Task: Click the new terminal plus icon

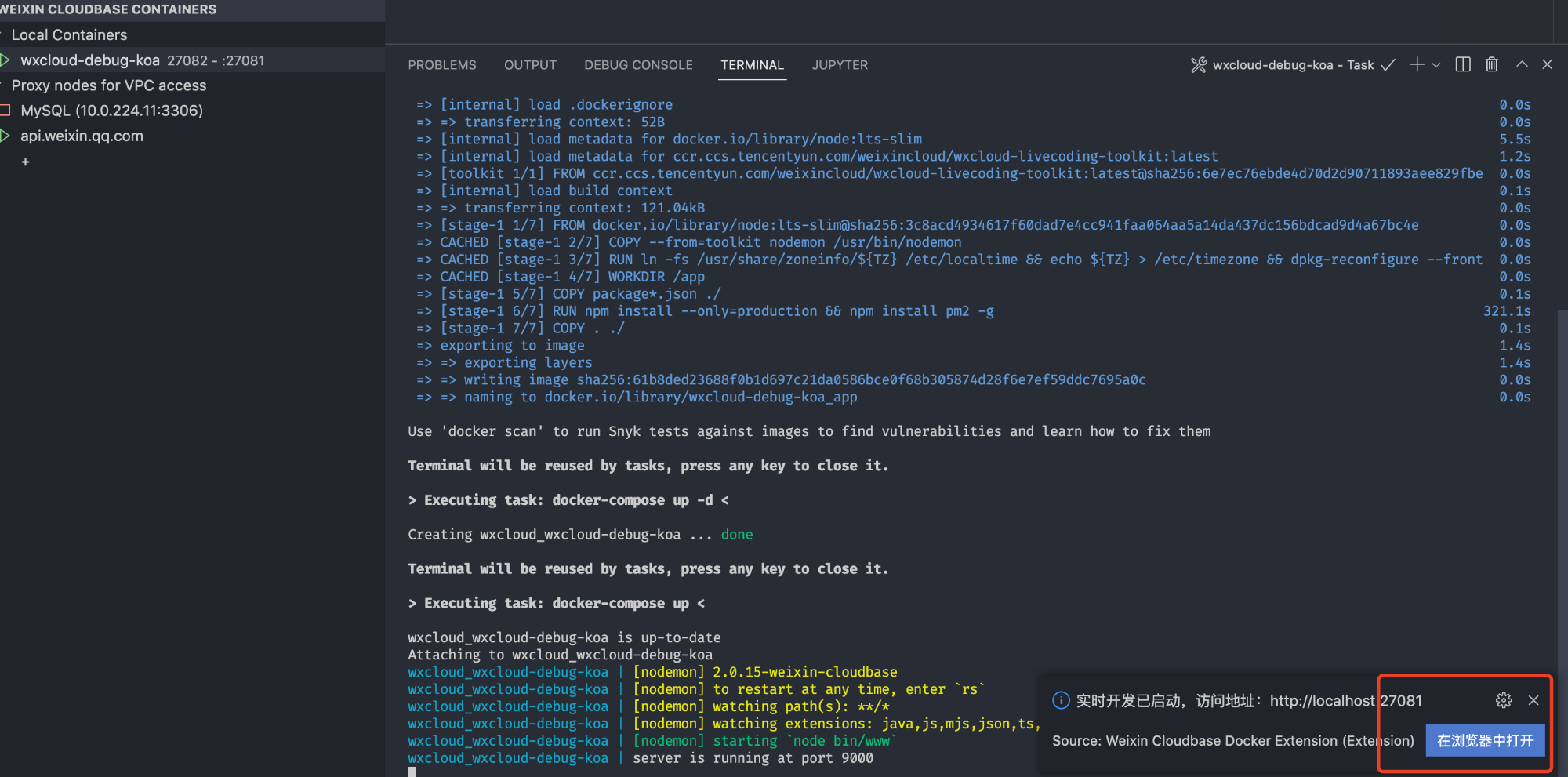Action: (1416, 65)
